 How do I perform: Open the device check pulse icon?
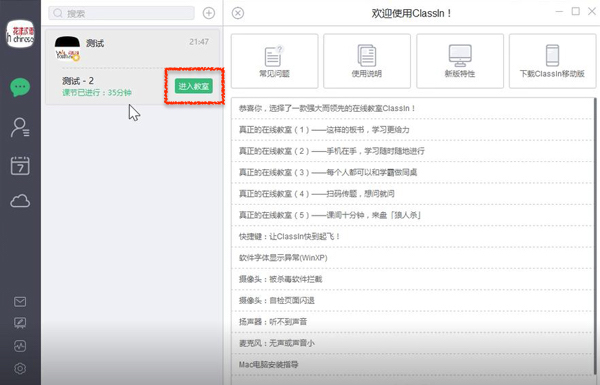click(20, 346)
